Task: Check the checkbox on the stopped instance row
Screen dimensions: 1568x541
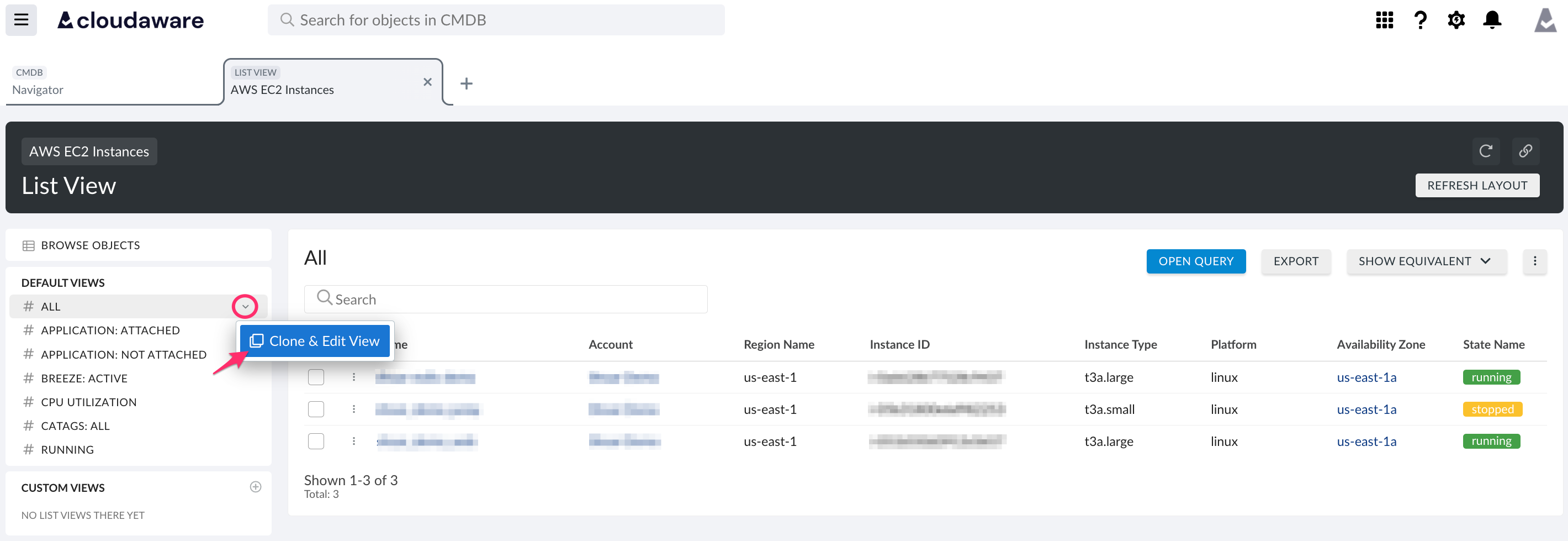Action: click(x=316, y=409)
